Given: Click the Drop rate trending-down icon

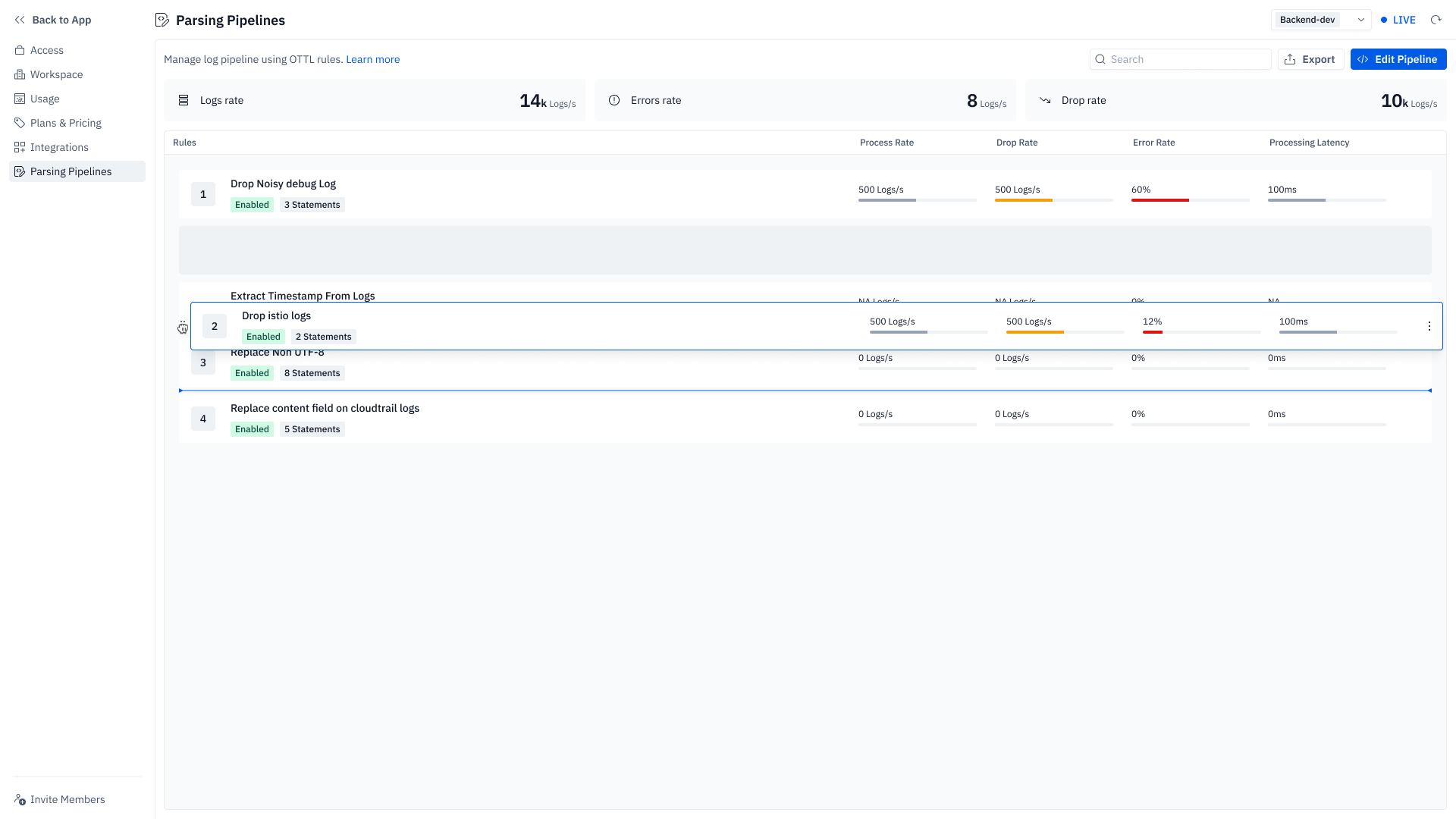Looking at the screenshot, I should 1045,100.
